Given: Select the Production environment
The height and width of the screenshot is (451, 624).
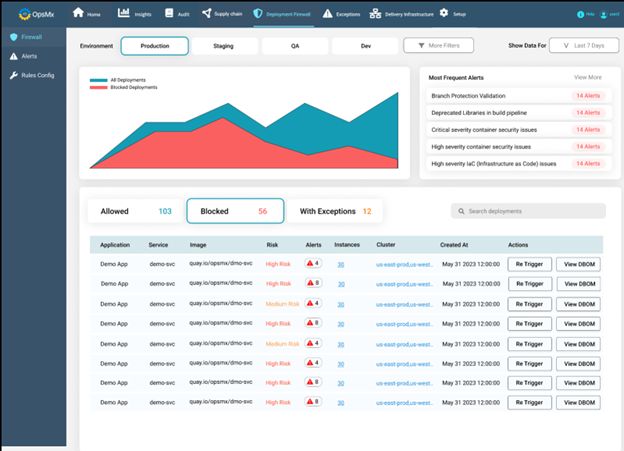Looking at the screenshot, I should pyautogui.click(x=154, y=46).
